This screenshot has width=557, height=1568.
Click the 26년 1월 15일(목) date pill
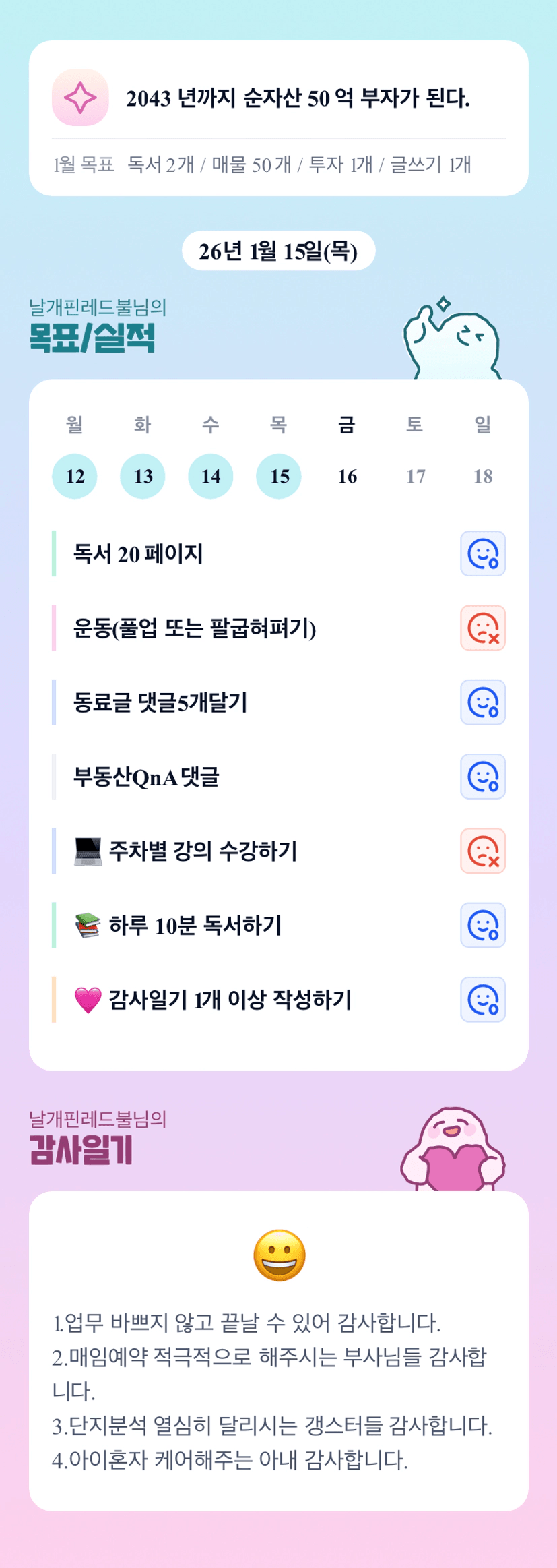tap(278, 251)
